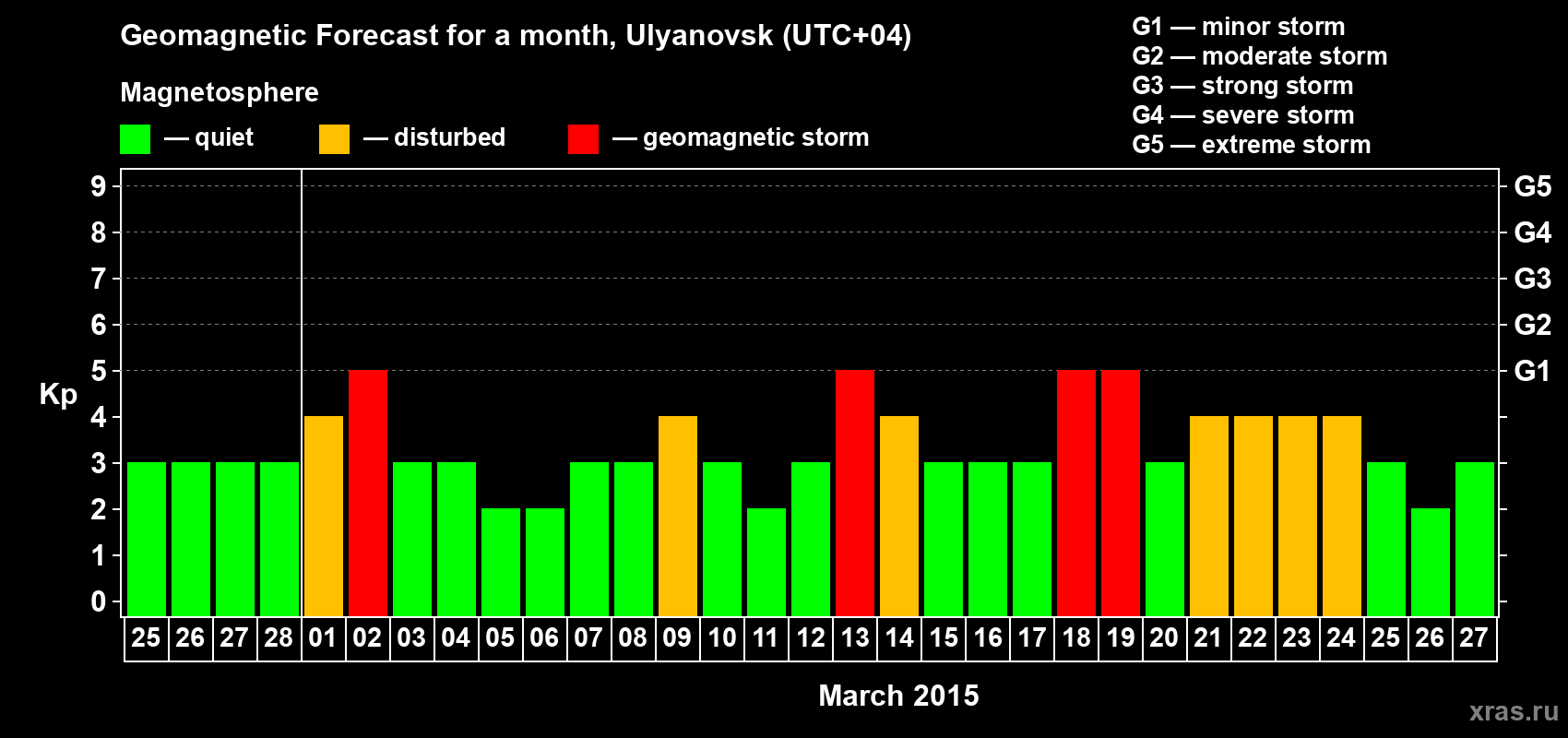Click the date label 02 on the axis
The height and width of the screenshot is (738, 1568).
pos(367,638)
